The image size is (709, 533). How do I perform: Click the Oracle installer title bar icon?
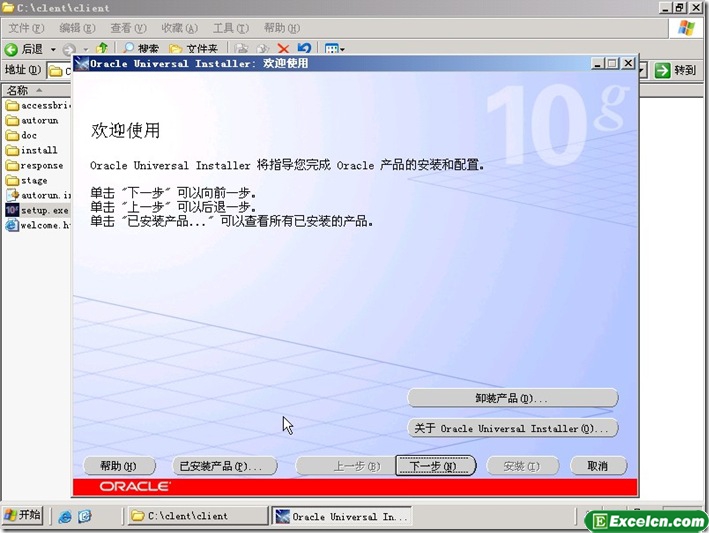[x=81, y=63]
